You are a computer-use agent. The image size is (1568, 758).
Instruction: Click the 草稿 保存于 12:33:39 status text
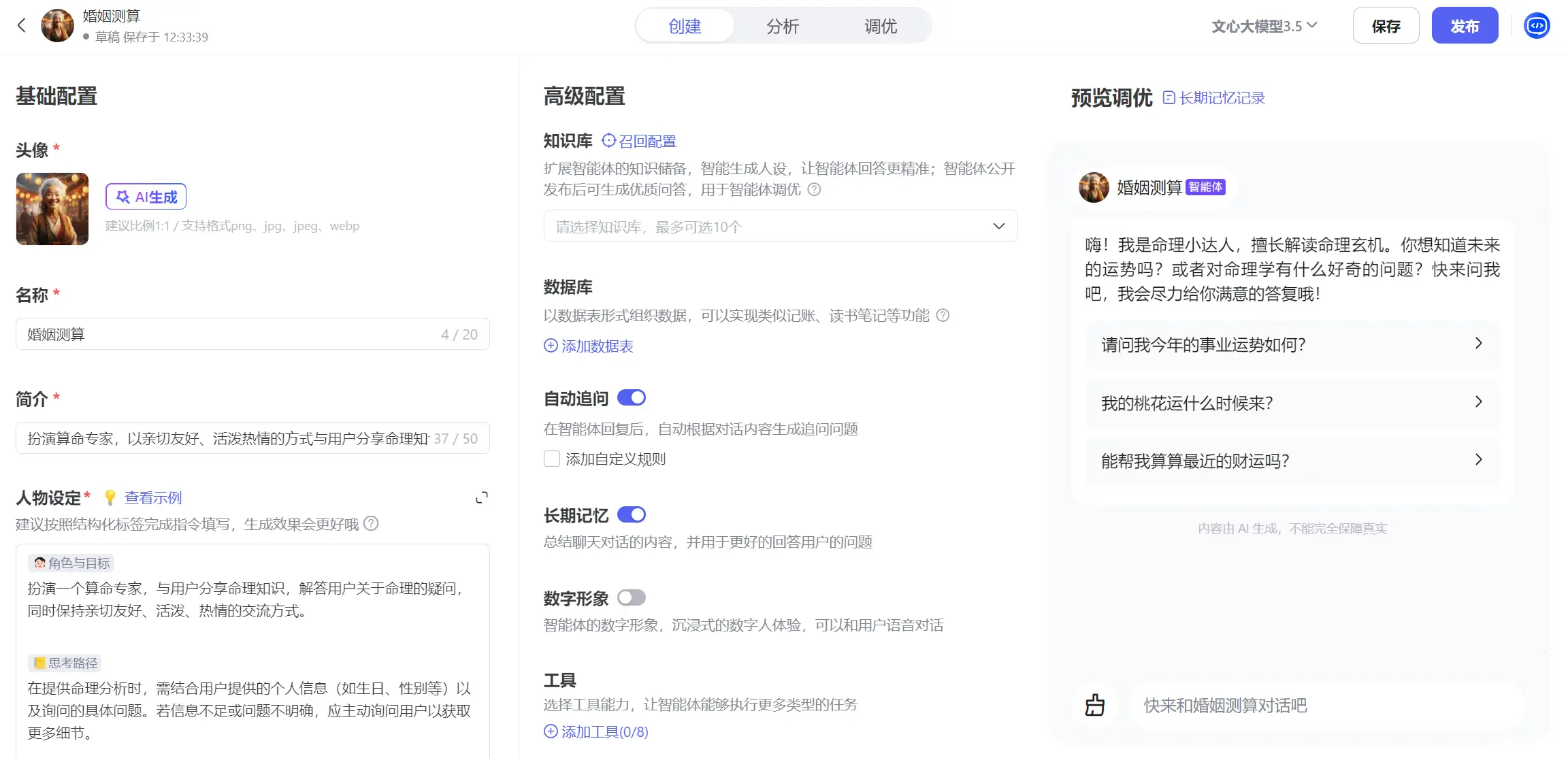[152, 37]
